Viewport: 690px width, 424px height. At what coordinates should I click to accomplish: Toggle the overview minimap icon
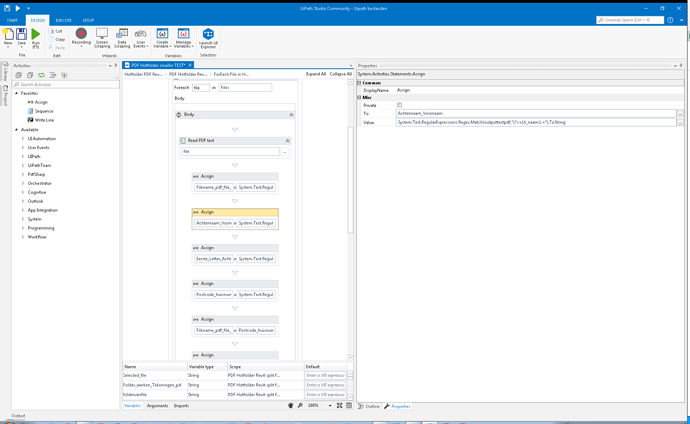349,406
